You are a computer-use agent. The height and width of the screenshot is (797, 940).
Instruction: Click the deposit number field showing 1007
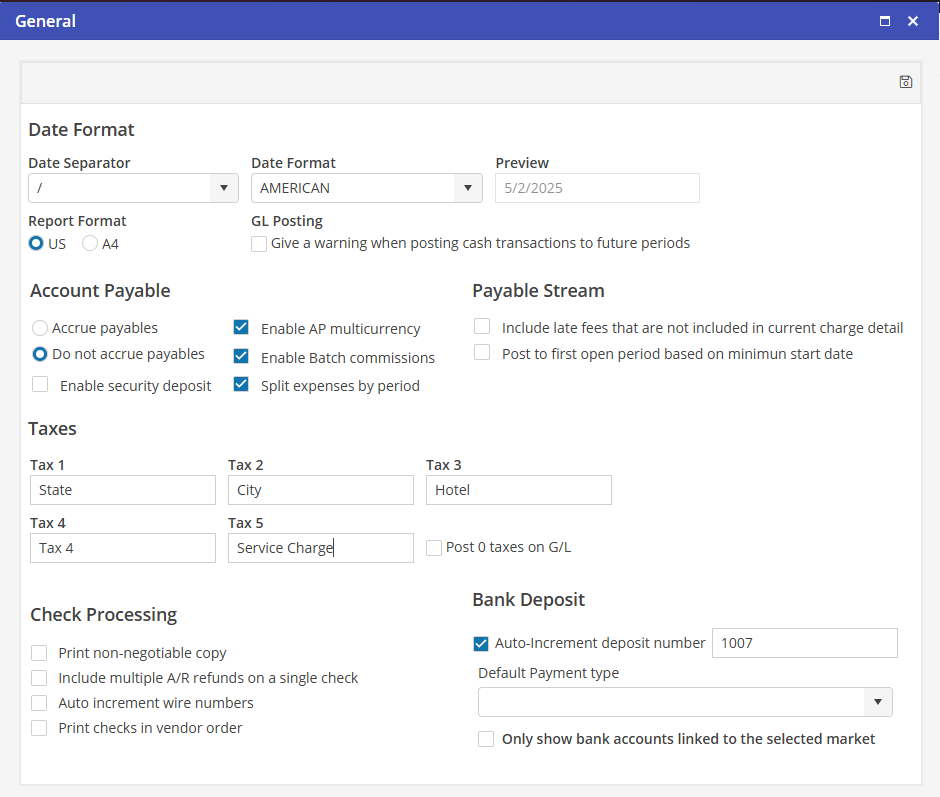pyautogui.click(x=804, y=643)
